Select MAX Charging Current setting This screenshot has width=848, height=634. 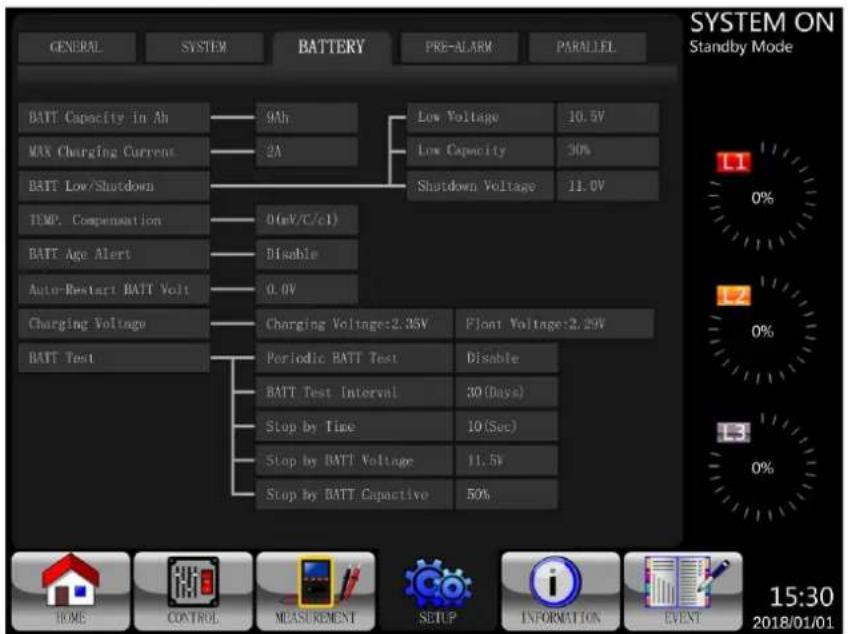click(x=114, y=151)
